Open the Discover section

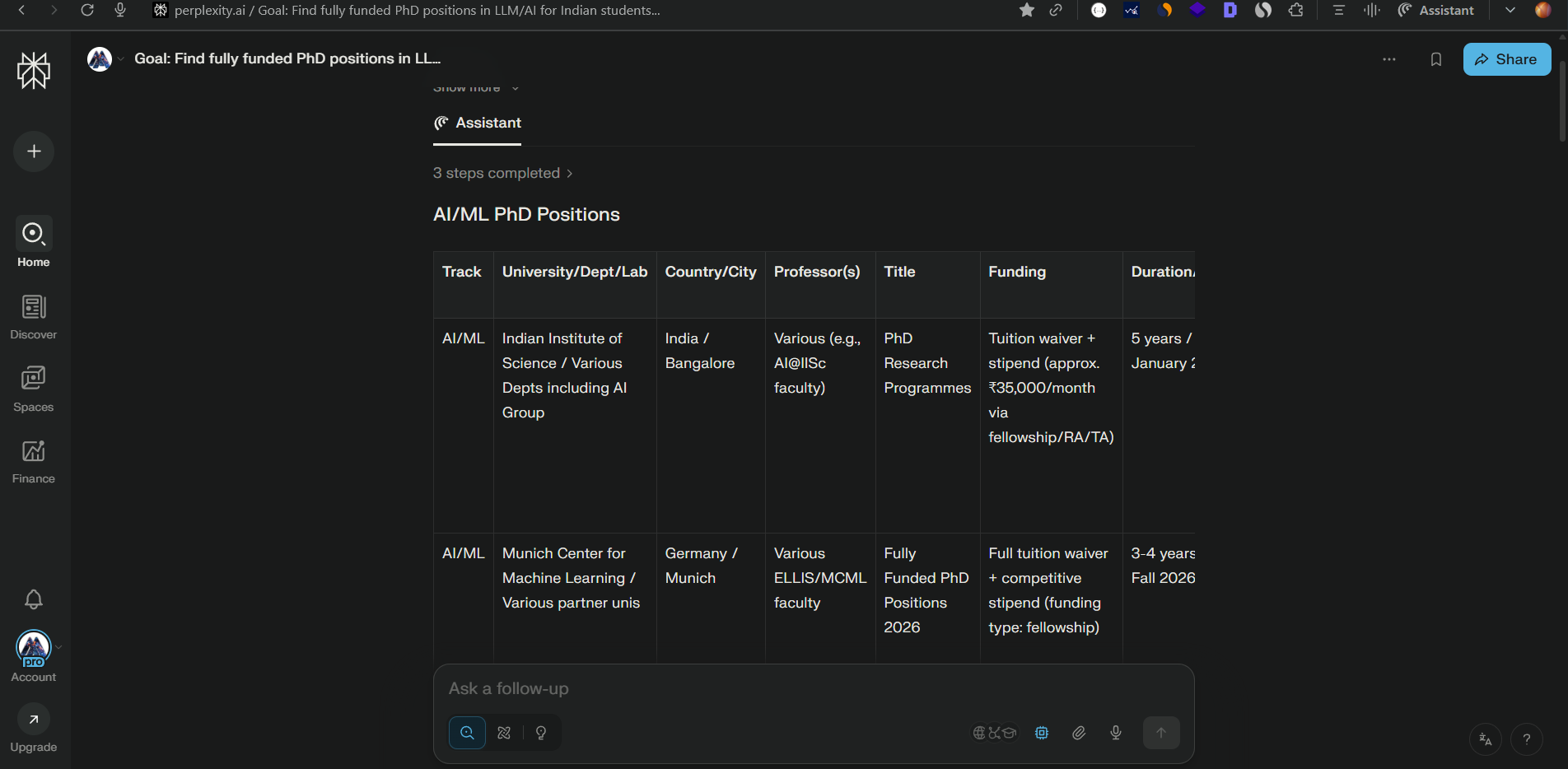[x=33, y=315]
